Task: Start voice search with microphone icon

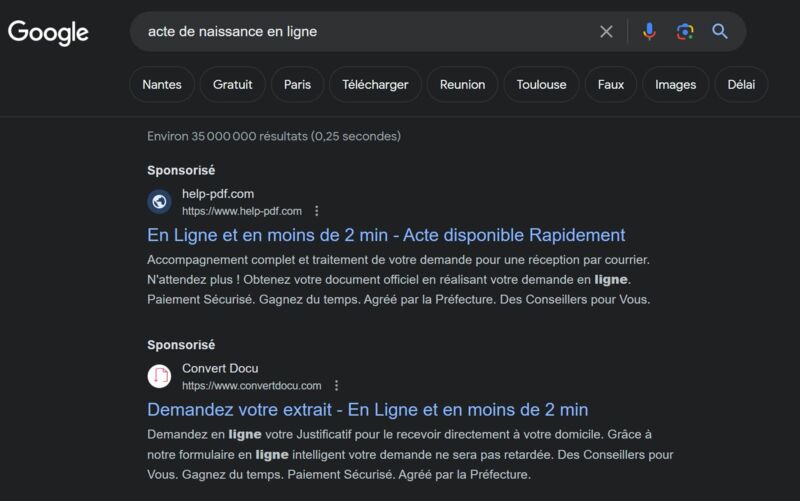Action: click(x=649, y=32)
